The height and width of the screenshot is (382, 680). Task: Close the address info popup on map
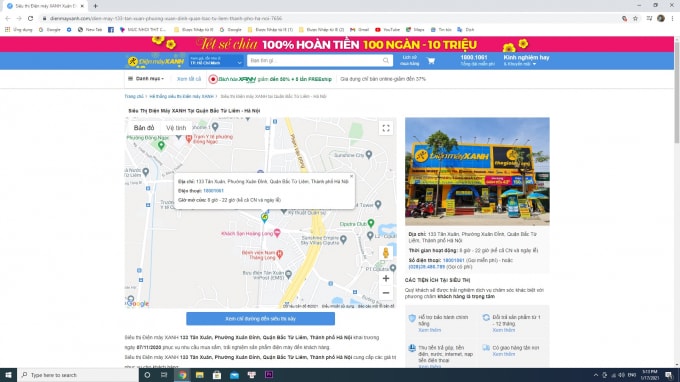[x=351, y=176]
